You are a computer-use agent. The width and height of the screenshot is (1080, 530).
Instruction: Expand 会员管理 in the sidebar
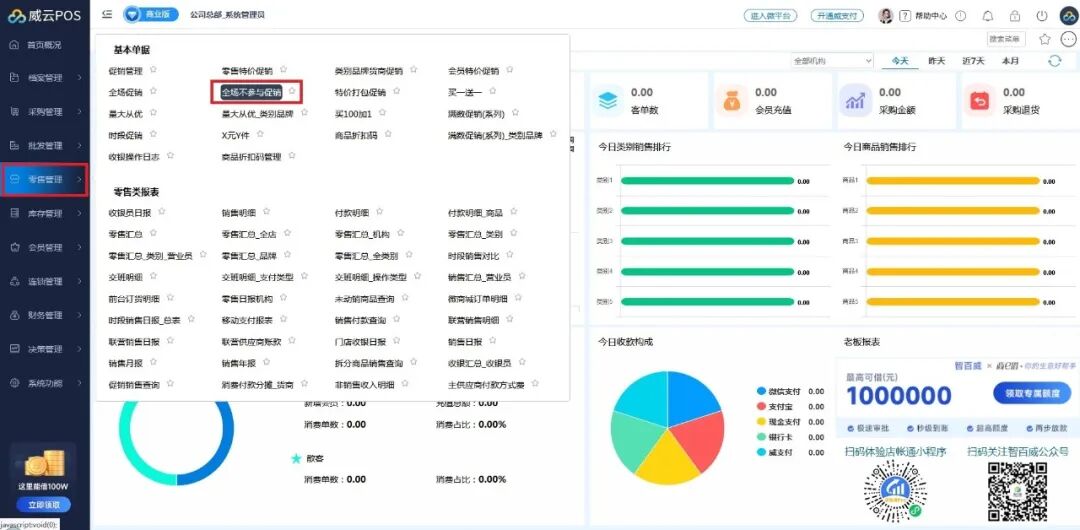point(45,247)
